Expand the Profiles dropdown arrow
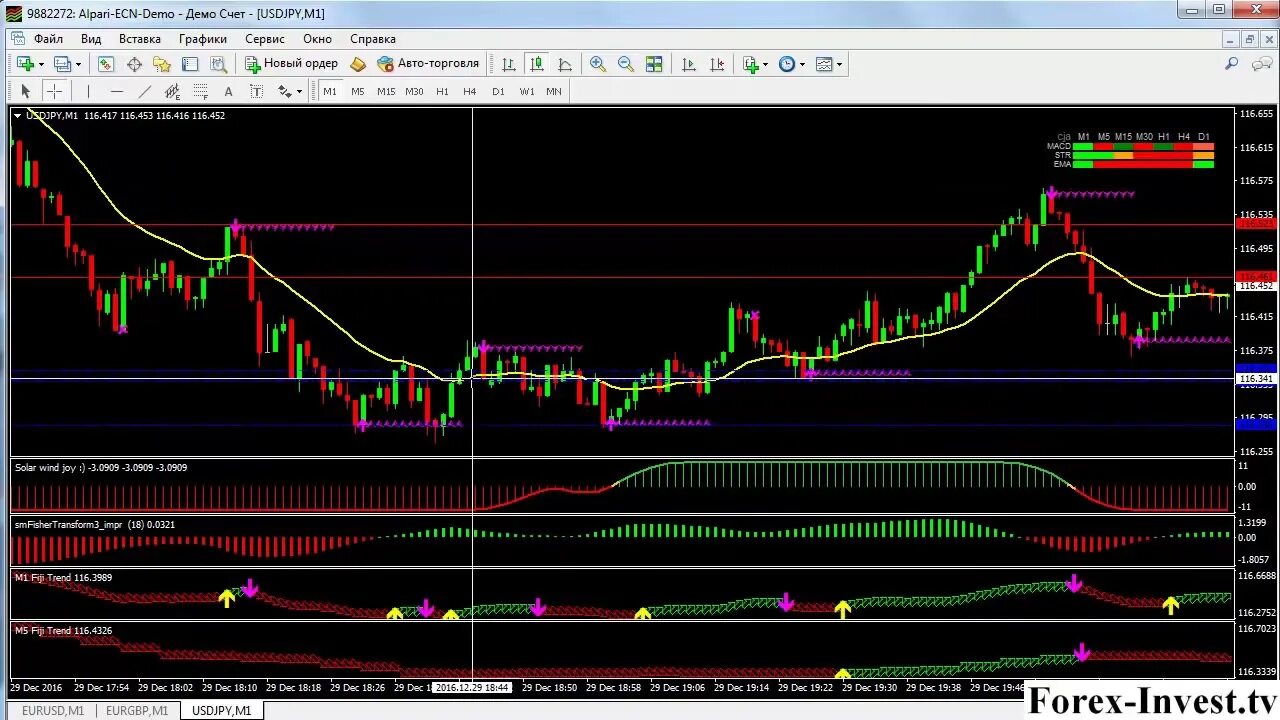 (78, 64)
